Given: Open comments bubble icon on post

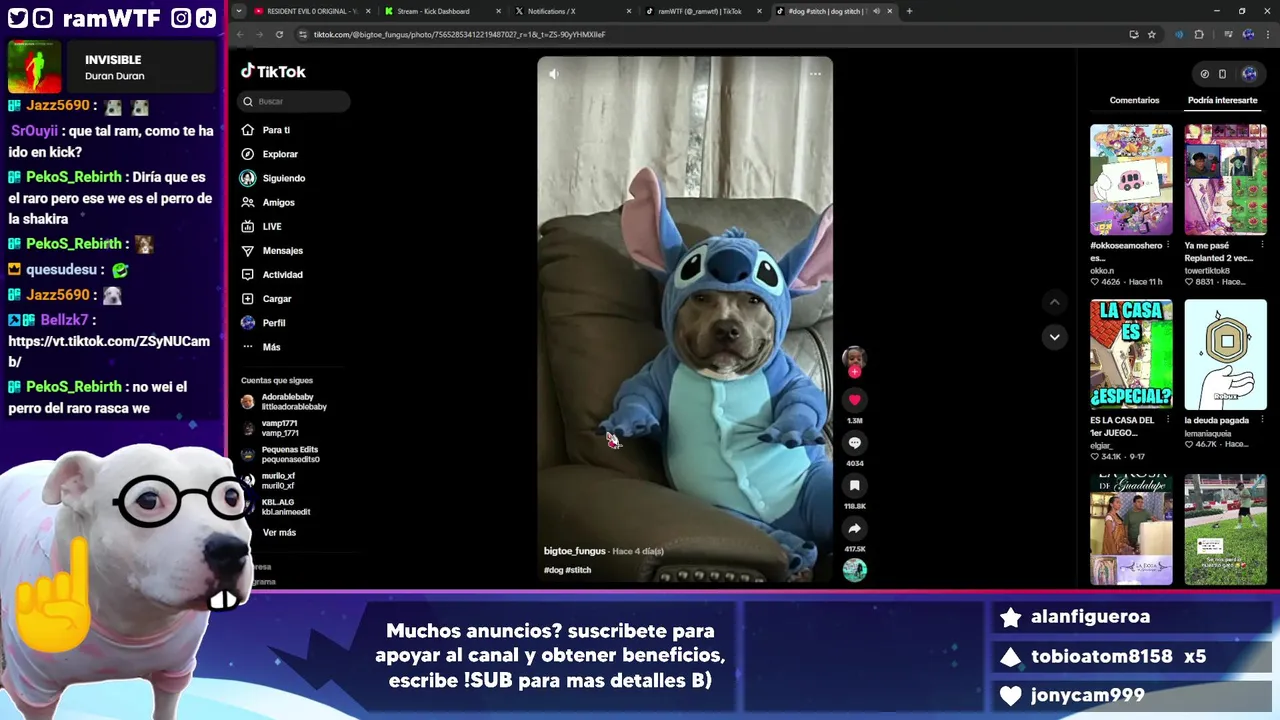Looking at the screenshot, I should [854, 443].
